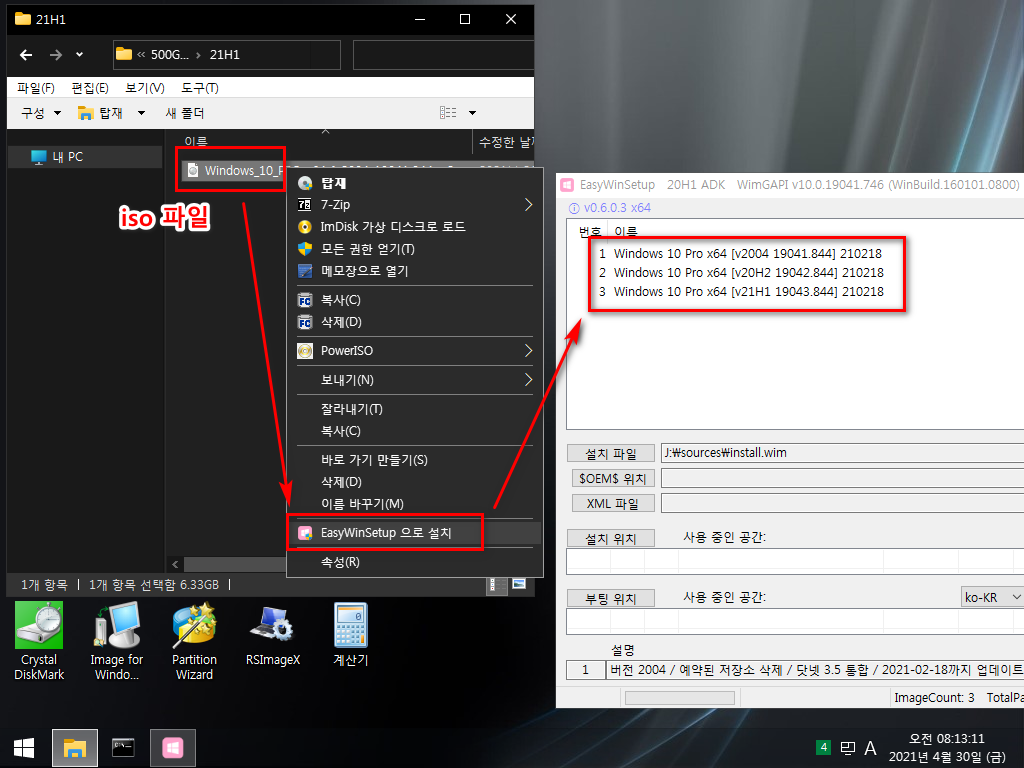Expand 구성 dropdown in explorer toolbar
The image size is (1024, 768).
(x=40, y=113)
